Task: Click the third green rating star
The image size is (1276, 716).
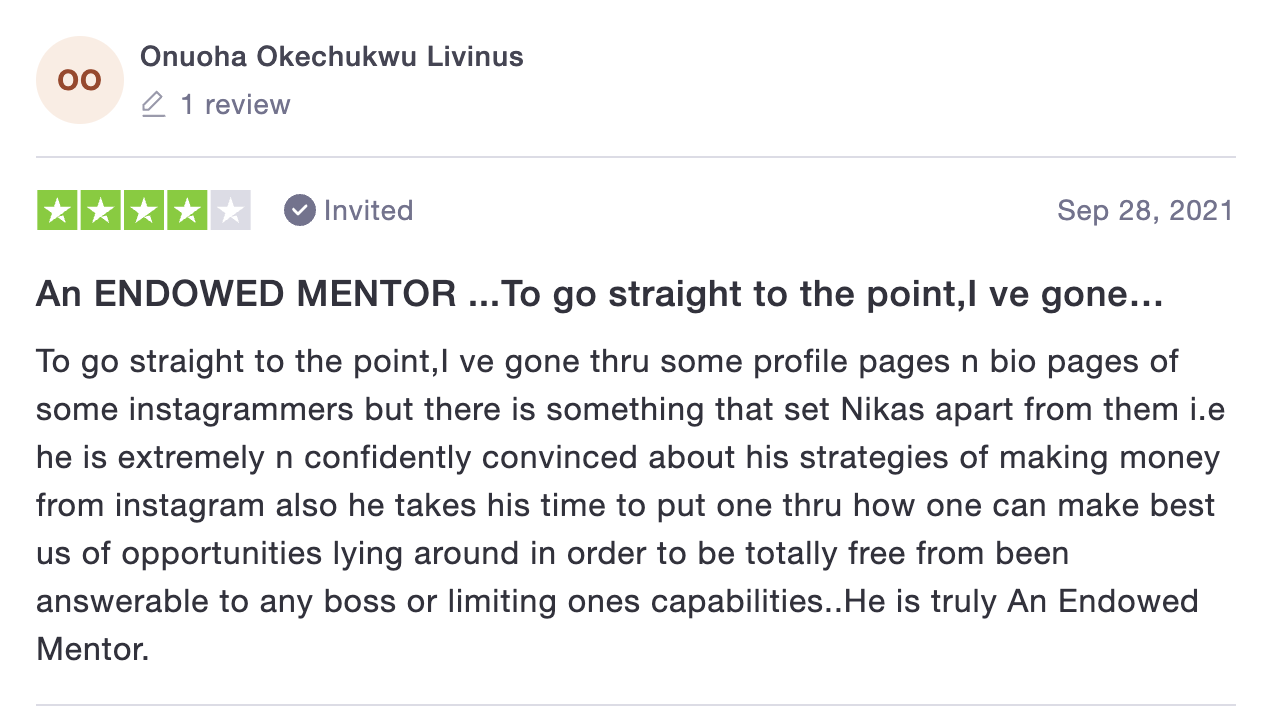Action: (144, 210)
